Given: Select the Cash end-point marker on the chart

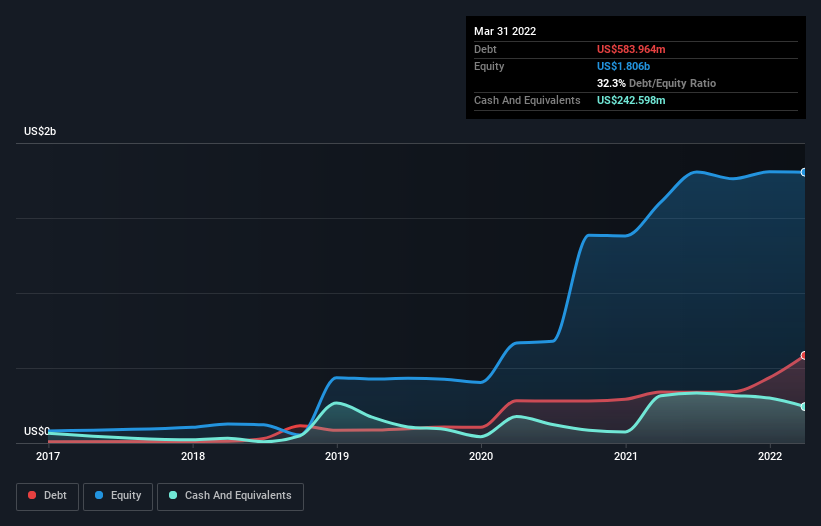Looking at the screenshot, I should point(804,407).
